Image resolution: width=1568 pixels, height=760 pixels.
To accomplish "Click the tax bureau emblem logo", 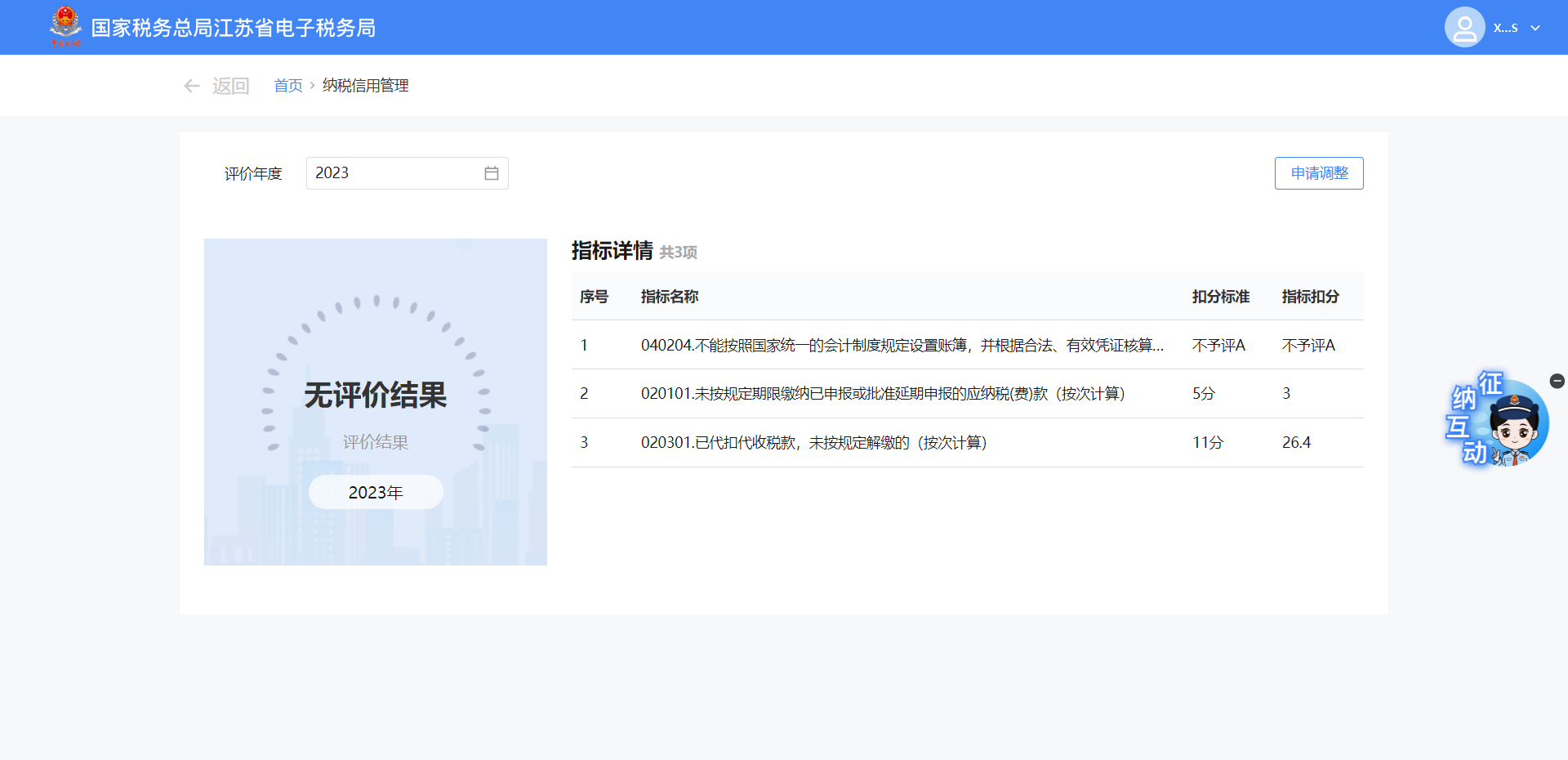I will pos(65,27).
